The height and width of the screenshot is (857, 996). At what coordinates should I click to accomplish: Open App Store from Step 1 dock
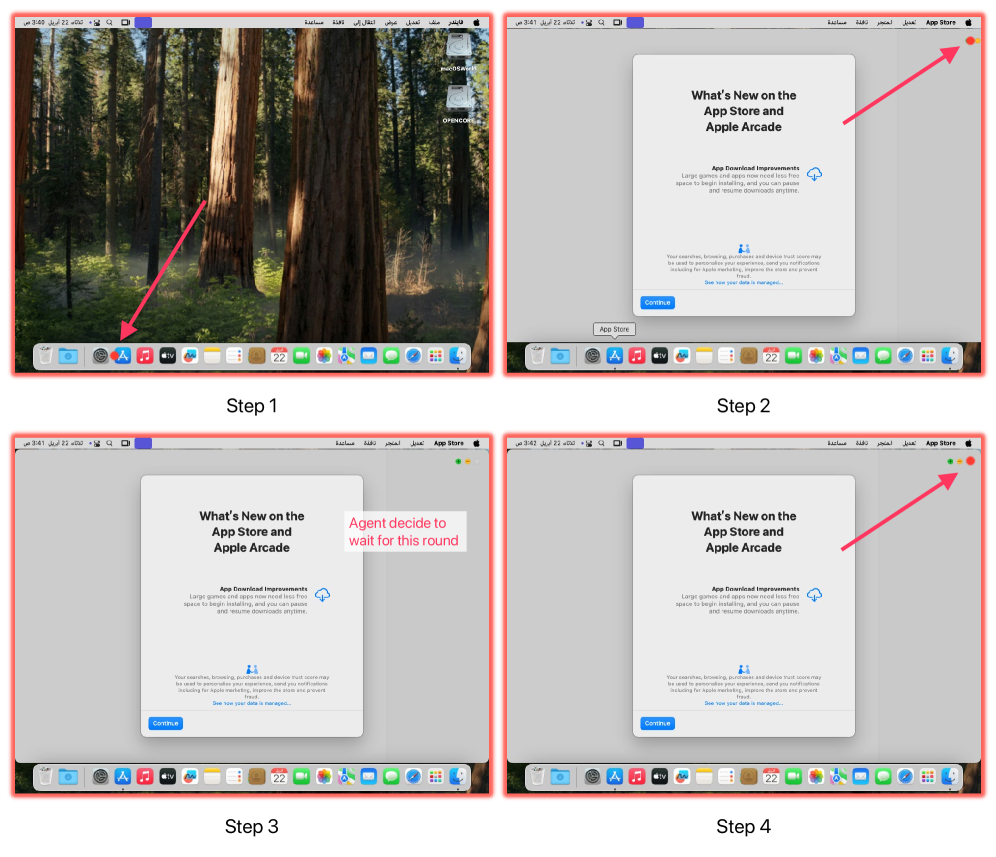[x=123, y=356]
